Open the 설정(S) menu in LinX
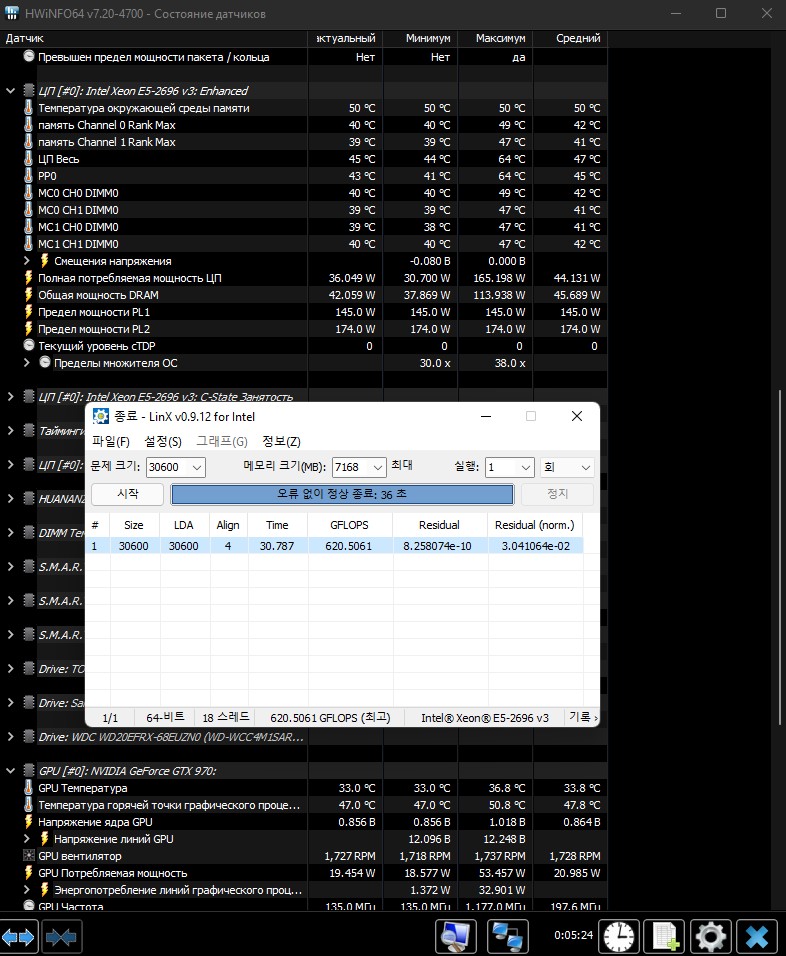This screenshot has height=956, width=786. 163,441
